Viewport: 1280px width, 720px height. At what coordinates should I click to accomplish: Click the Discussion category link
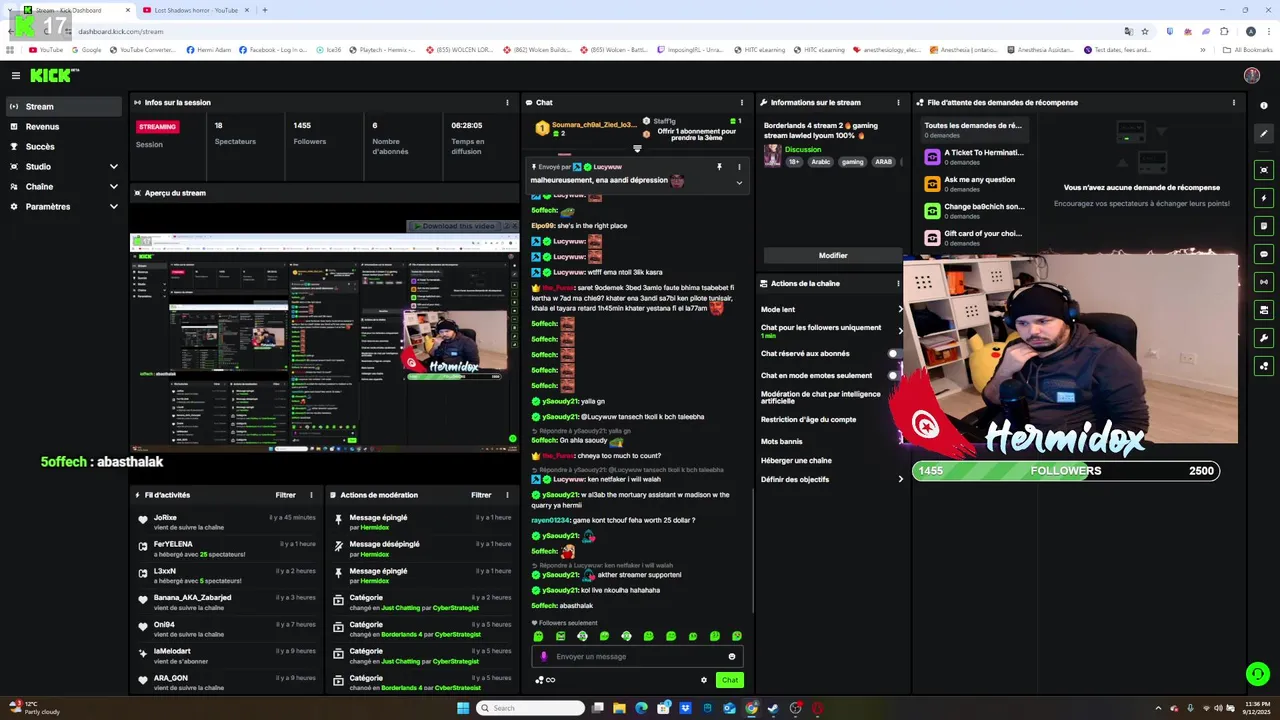click(x=803, y=149)
